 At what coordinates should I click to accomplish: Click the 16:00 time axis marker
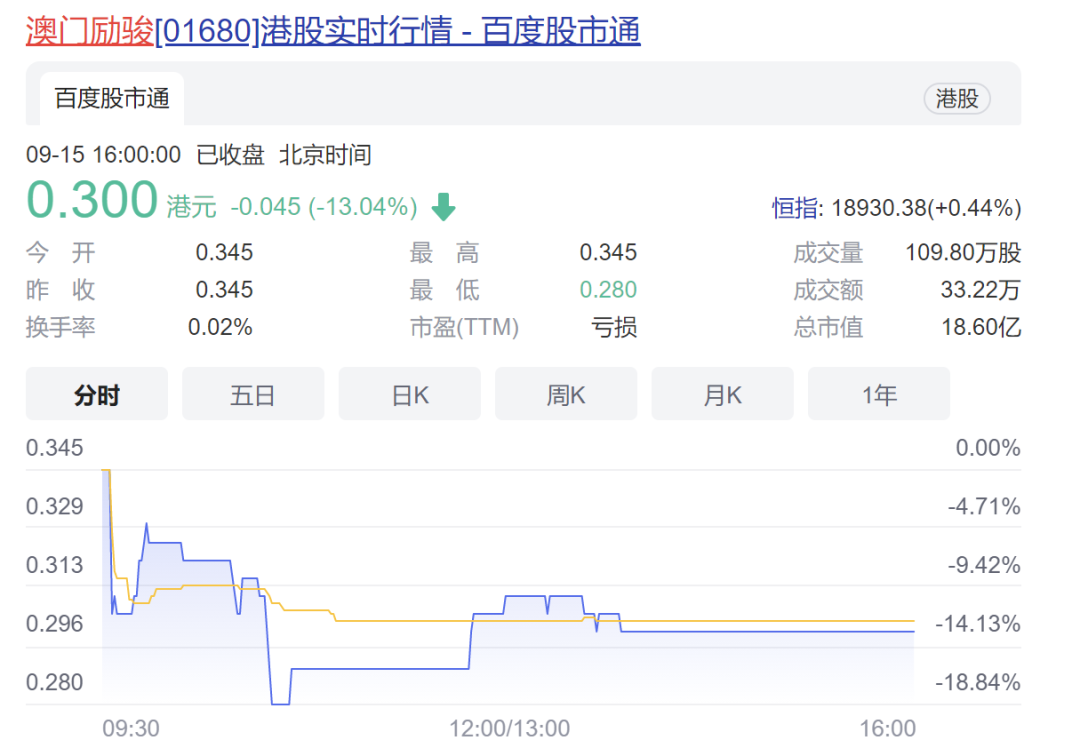point(888,728)
